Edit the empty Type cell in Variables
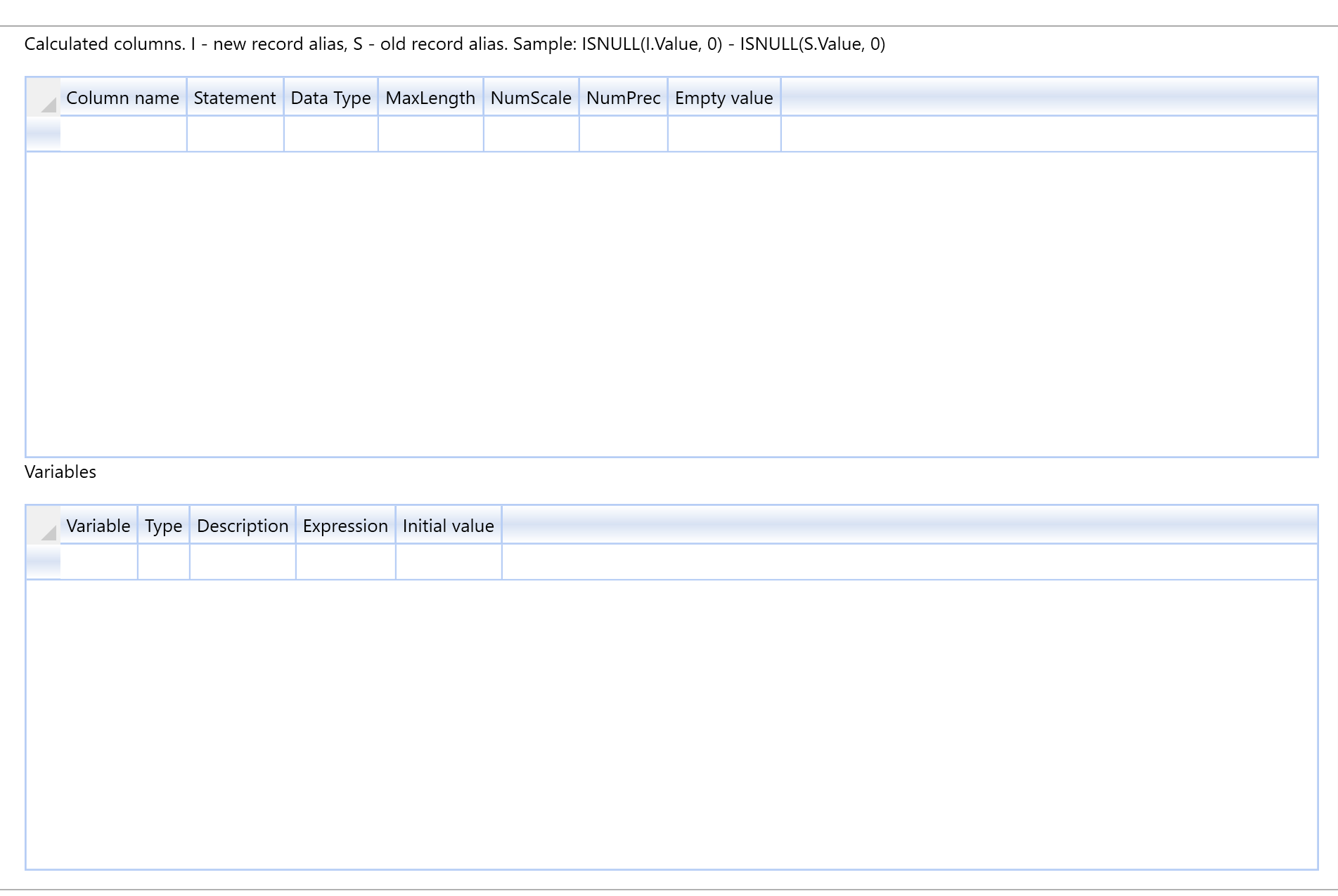 click(x=163, y=561)
